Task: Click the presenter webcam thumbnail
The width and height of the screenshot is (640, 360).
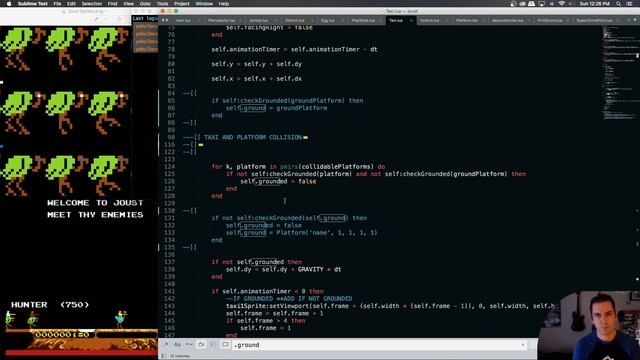Action: pyautogui.click(x=589, y=326)
